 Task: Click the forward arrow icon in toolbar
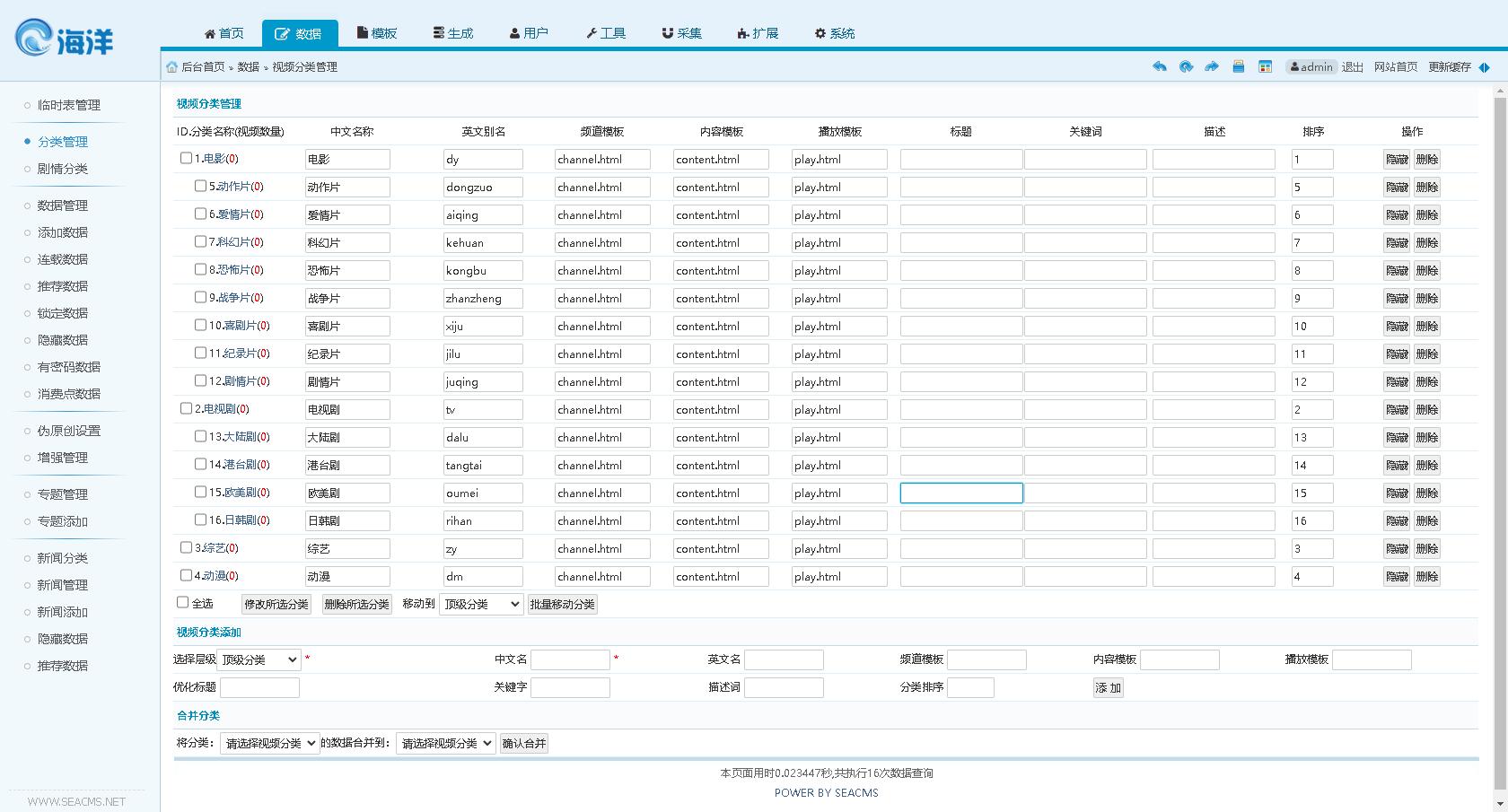[1212, 66]
